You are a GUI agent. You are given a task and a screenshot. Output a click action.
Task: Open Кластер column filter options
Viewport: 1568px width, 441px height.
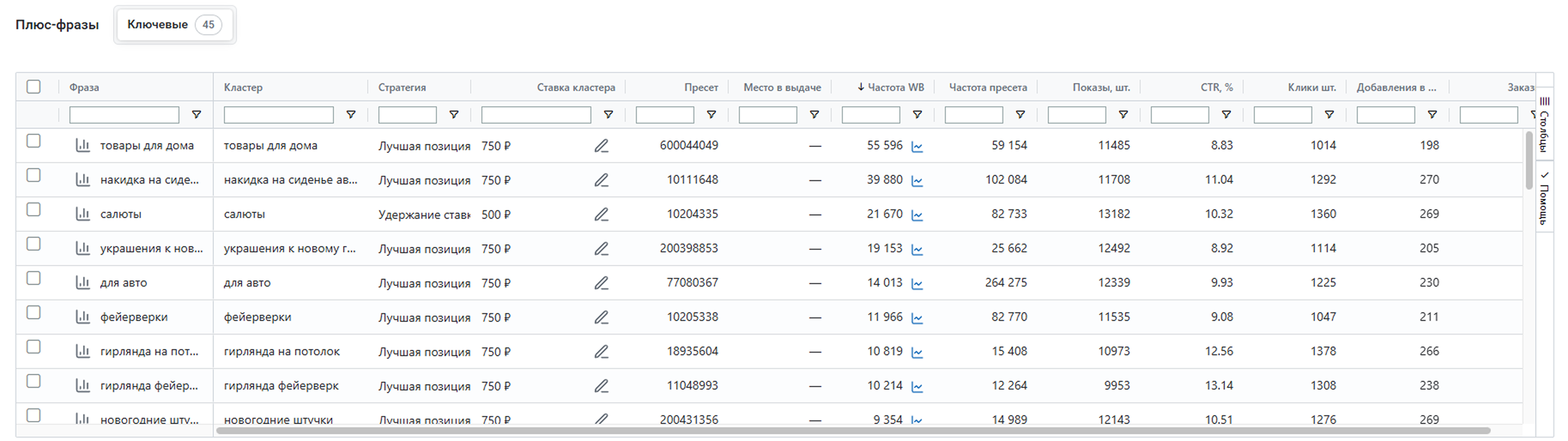[x=351, y=115]
